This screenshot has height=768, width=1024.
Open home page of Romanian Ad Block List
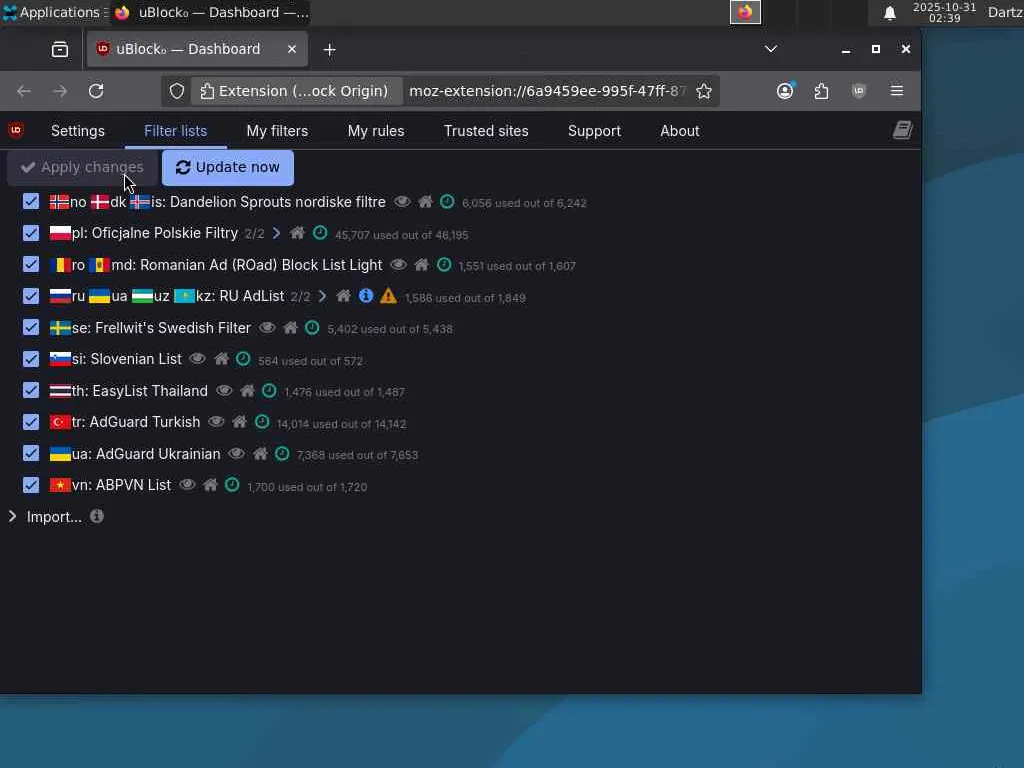pyautogui.click(x=421, y=264)
